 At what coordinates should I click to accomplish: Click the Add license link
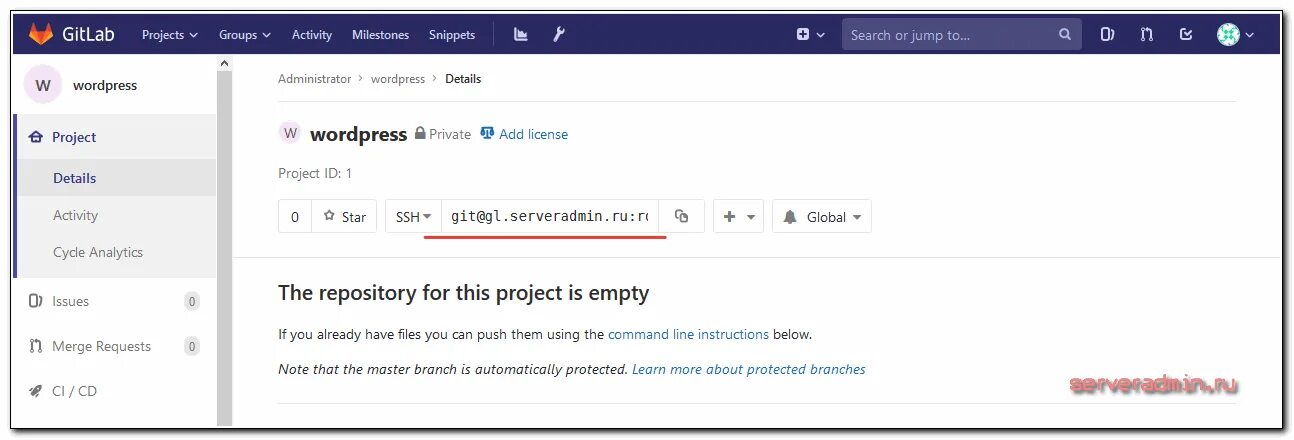(x=533, y=134)
